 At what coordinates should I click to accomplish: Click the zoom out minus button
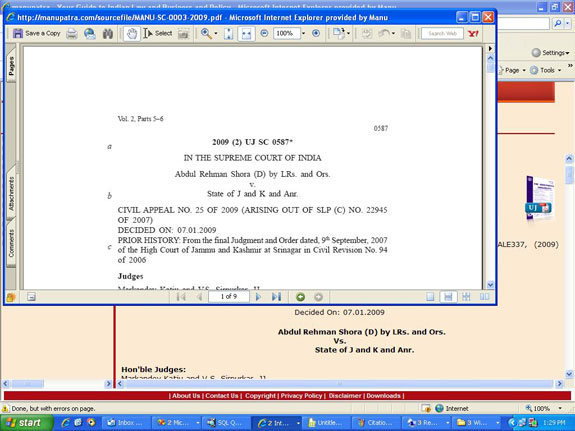pyautogui.click(x=264, y=33)
